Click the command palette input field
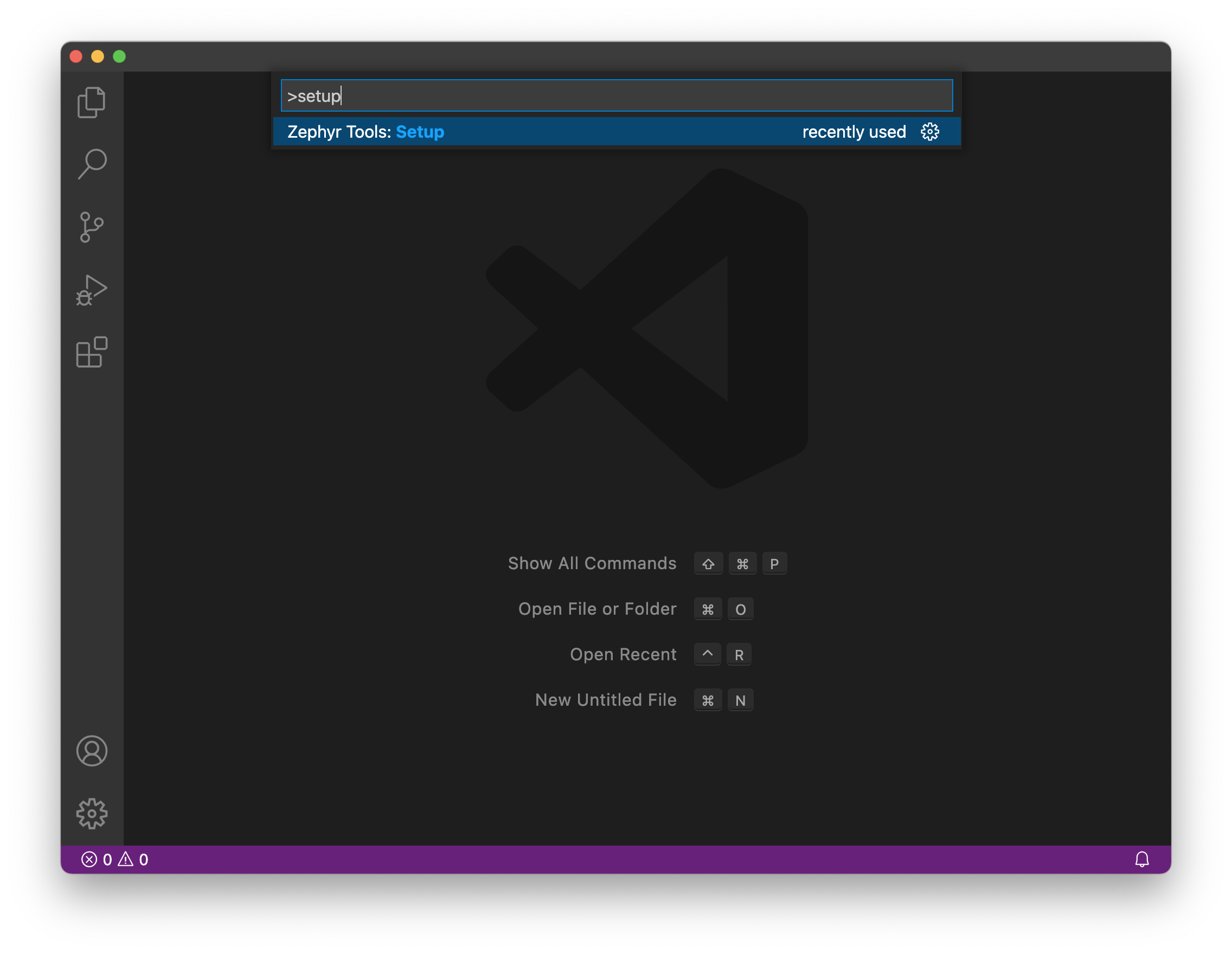This screenshot has width=1232, height=954. 616,96
